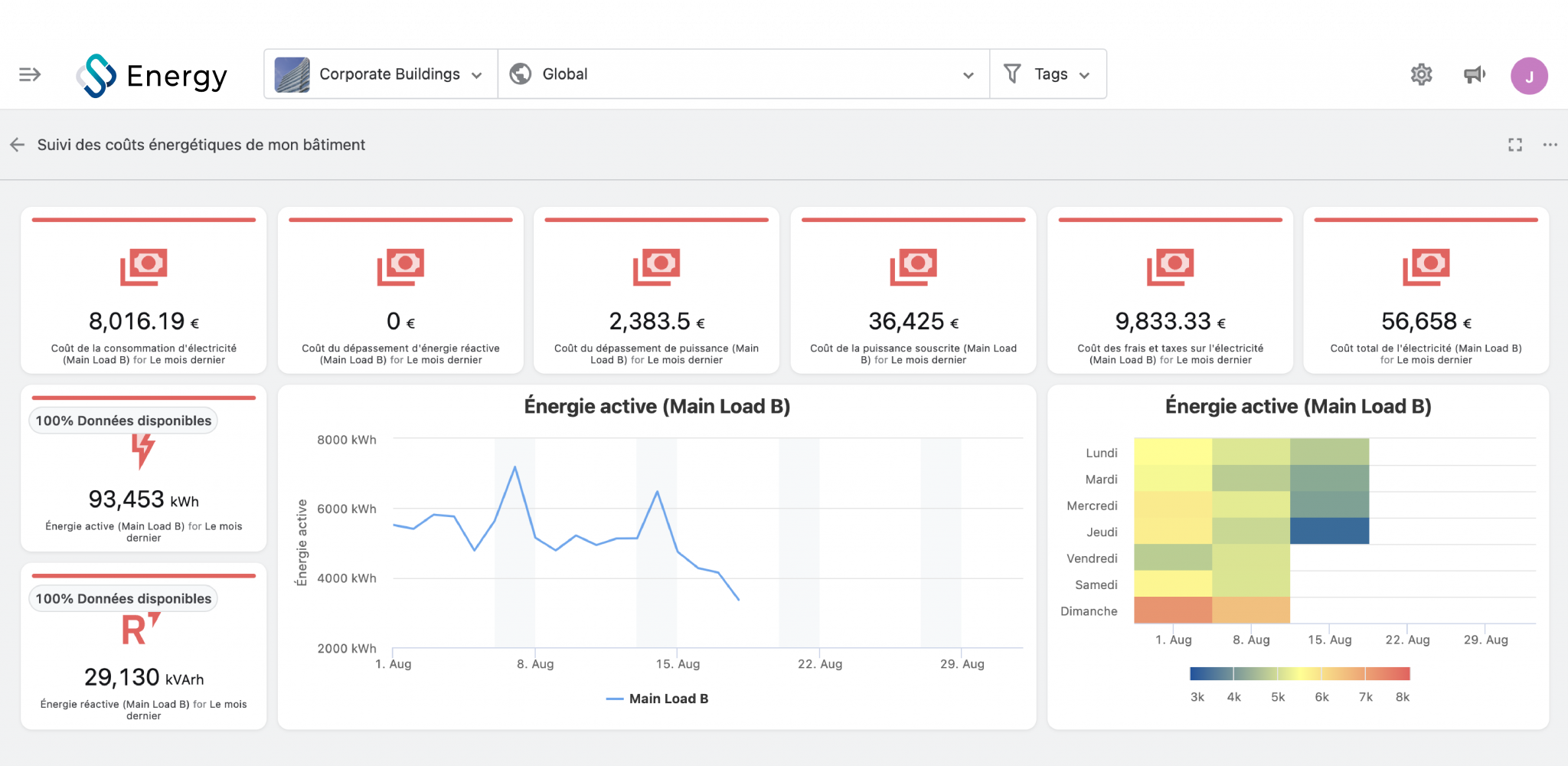The image size is (1568, 766).
Task: Click the 8k legend scale label
Action: [x=1402, y=697]
